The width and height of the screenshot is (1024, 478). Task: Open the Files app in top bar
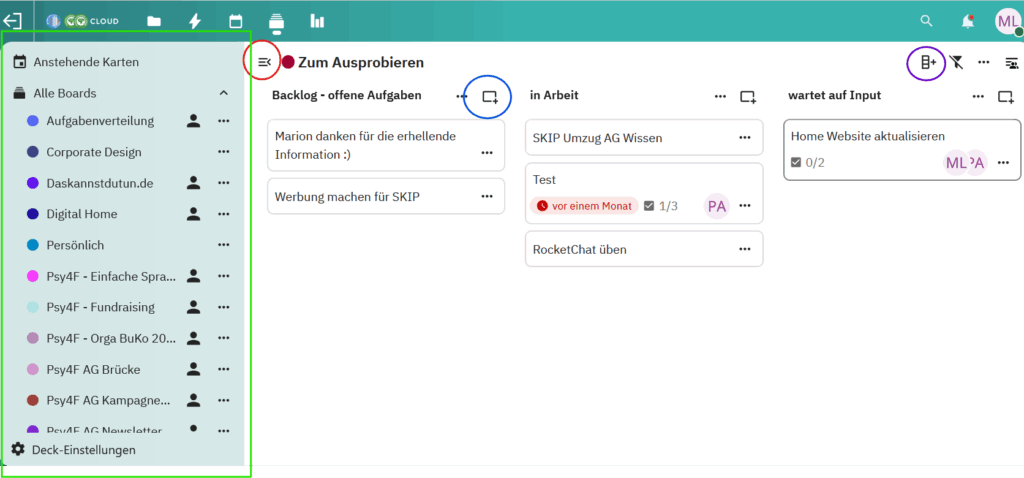tap(154, 21)
